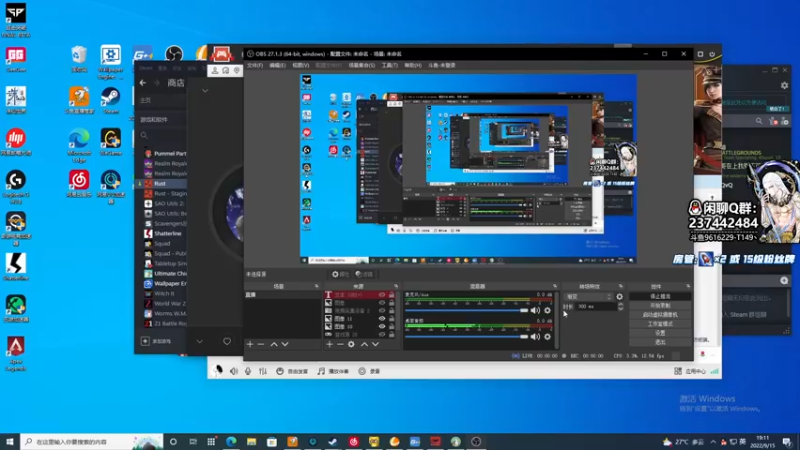Open Microsoft Edge from the taskbar
Image resolution: width=800 pixels, height=450 pixels.
[231, 441]
